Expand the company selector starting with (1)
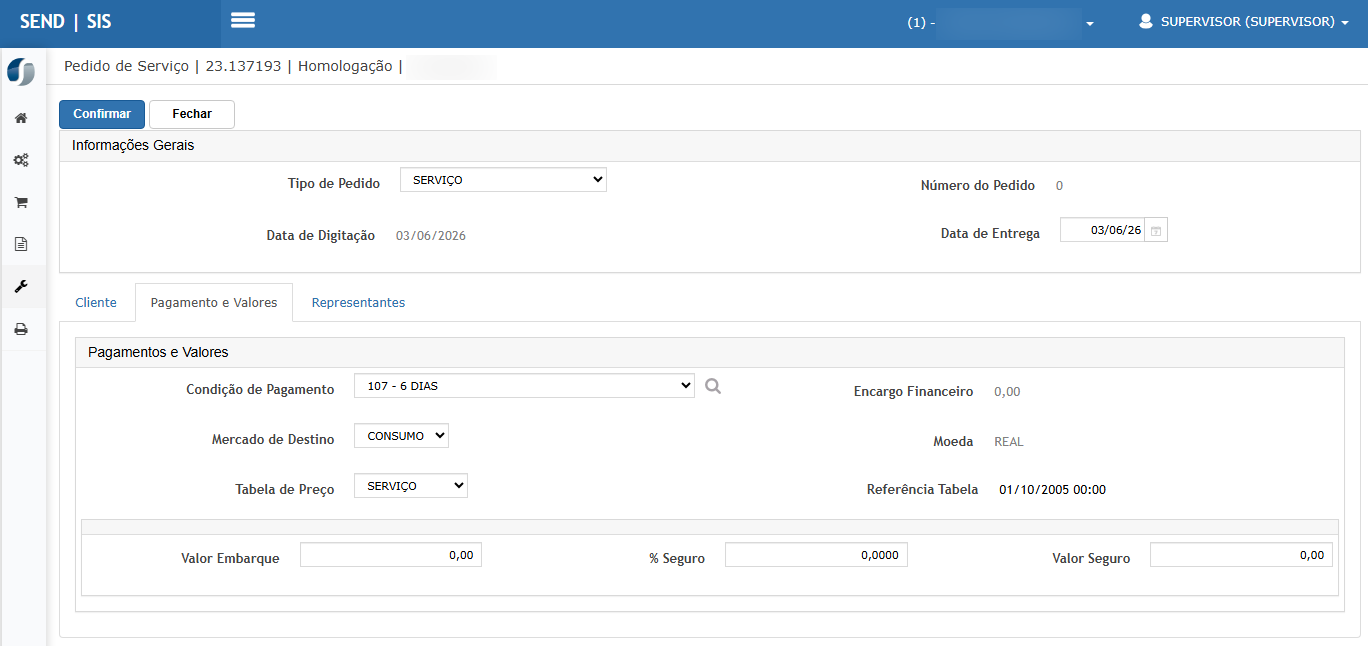 coord(1000,23)
